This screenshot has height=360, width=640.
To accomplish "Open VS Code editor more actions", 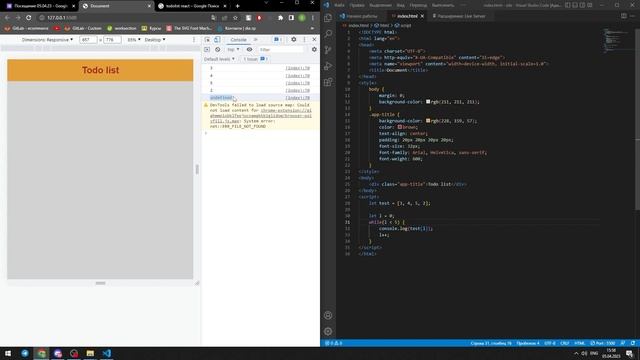I will click(632, 16).
